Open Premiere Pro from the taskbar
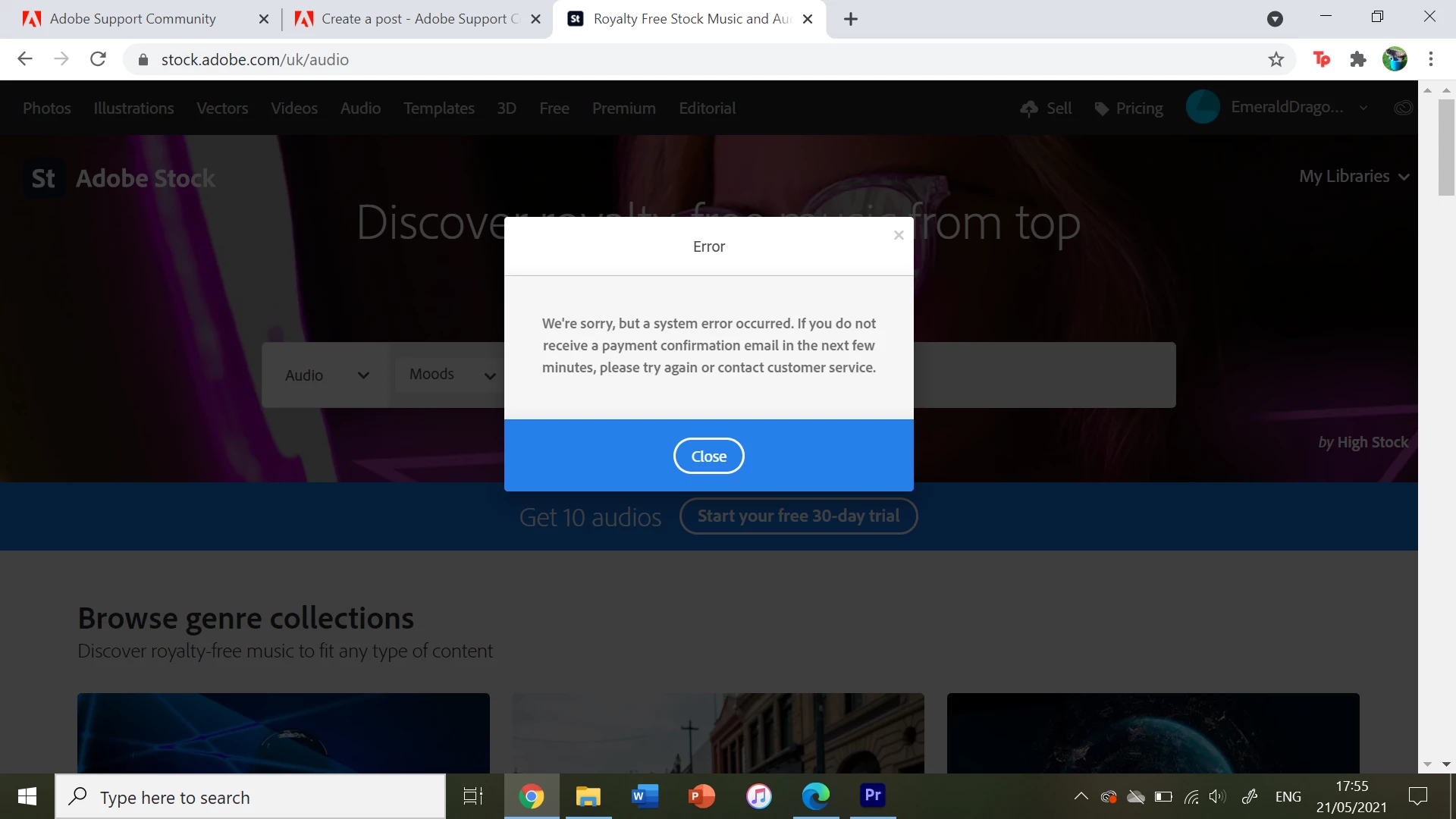 872,795
